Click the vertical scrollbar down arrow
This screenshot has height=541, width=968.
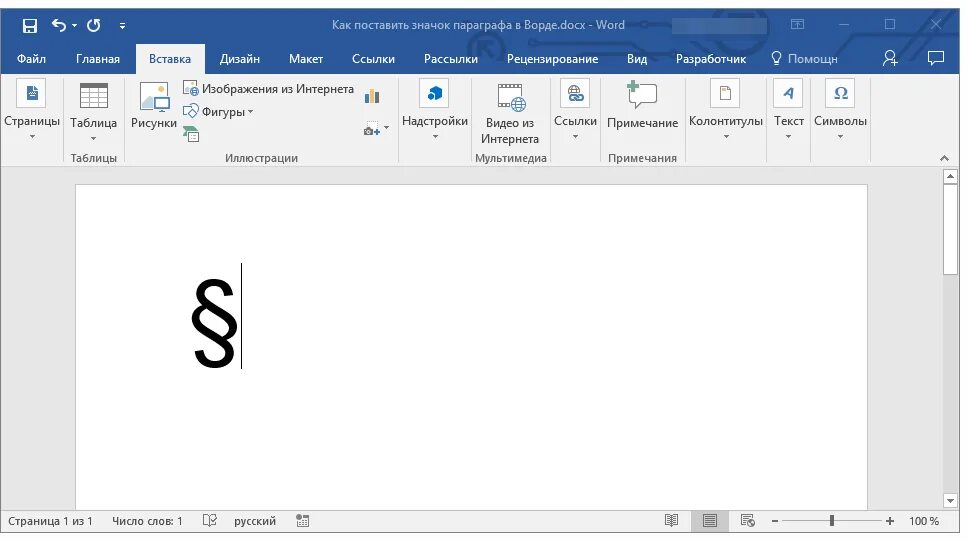tap(950, 500)
